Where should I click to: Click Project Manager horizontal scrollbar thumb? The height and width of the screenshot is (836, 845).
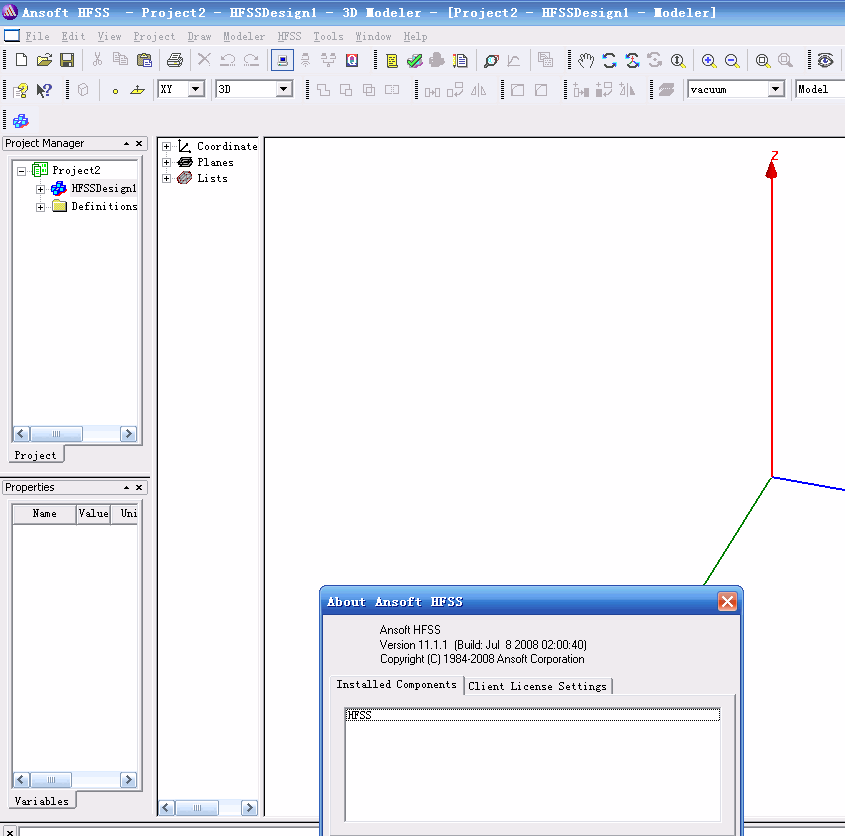[56, 434]
